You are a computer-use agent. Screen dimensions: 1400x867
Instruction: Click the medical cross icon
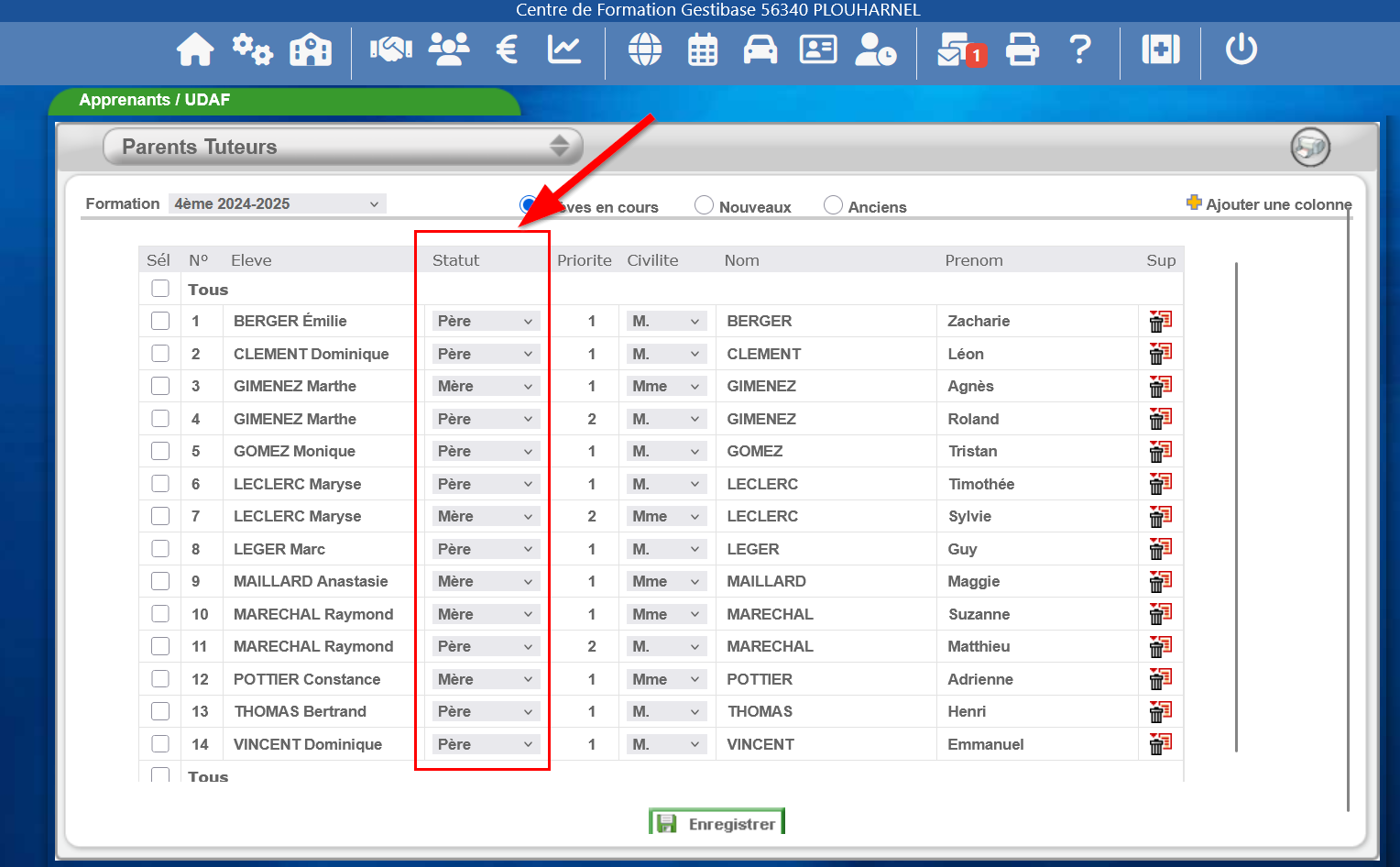click(x=1161, y=49)
